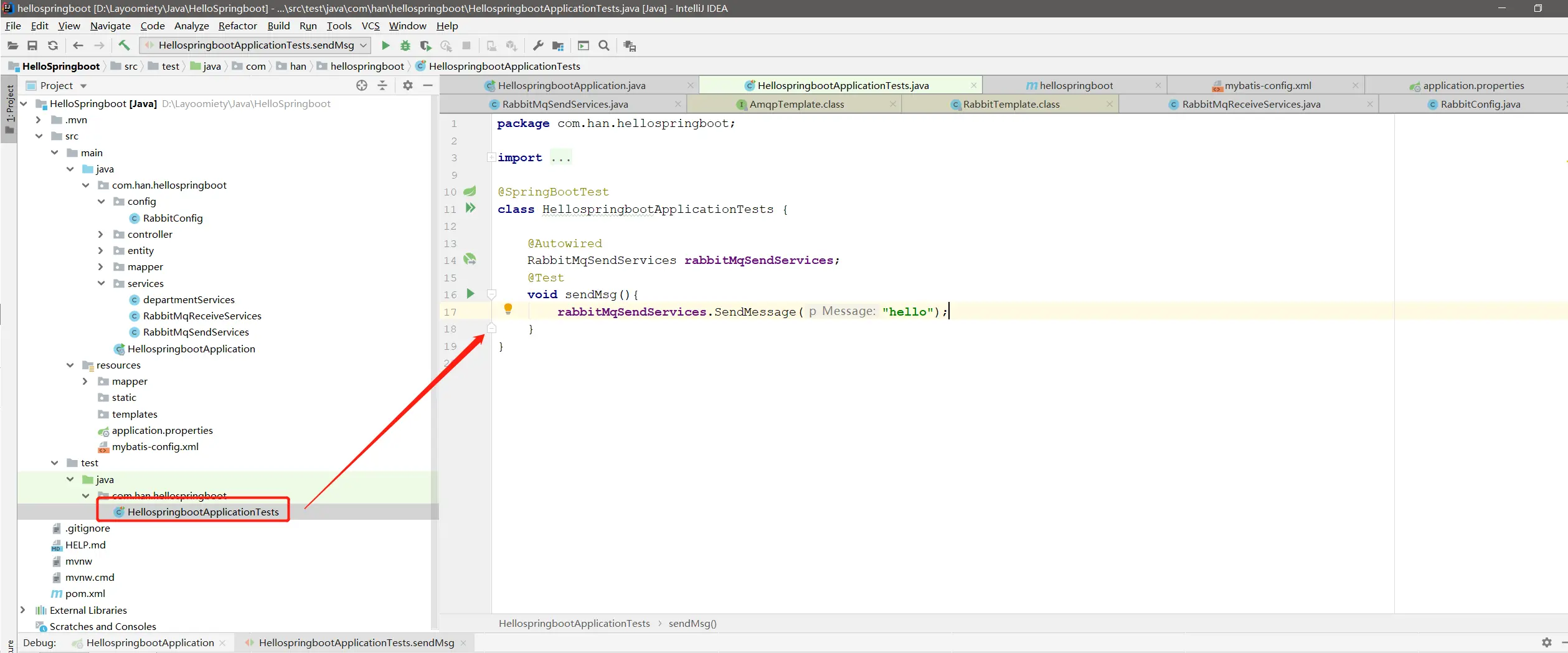The width and height of the screenshot is (1568, 653).
Task: Toggle the folded import block on line 3
Action: pos(491,157)
